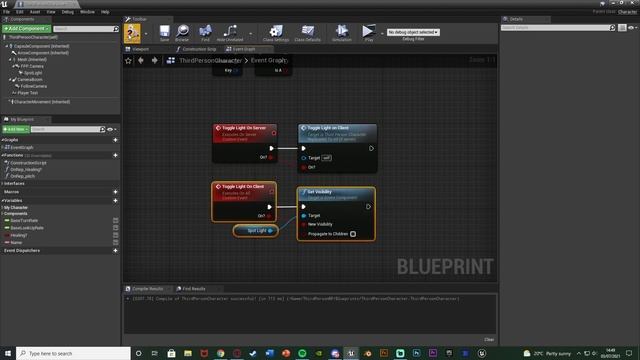Collapse the Functions section
This screenshot has height=360, width=640.
click(2, 155)
